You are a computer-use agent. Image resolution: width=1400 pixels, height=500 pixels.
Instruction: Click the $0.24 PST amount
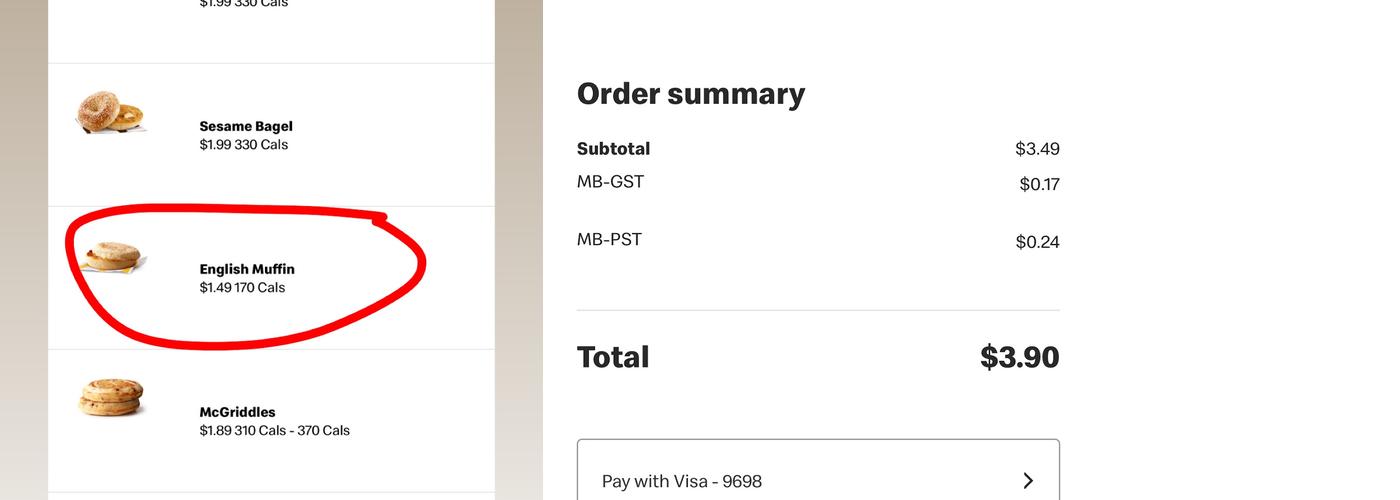[x=1037, y=242]
